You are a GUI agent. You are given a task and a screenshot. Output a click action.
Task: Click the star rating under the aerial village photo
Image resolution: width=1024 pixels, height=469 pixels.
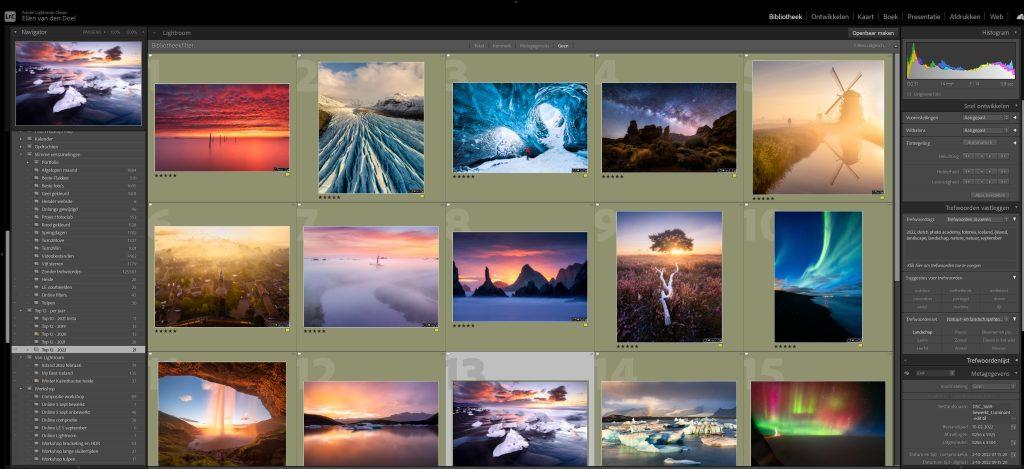coord(165,331)
